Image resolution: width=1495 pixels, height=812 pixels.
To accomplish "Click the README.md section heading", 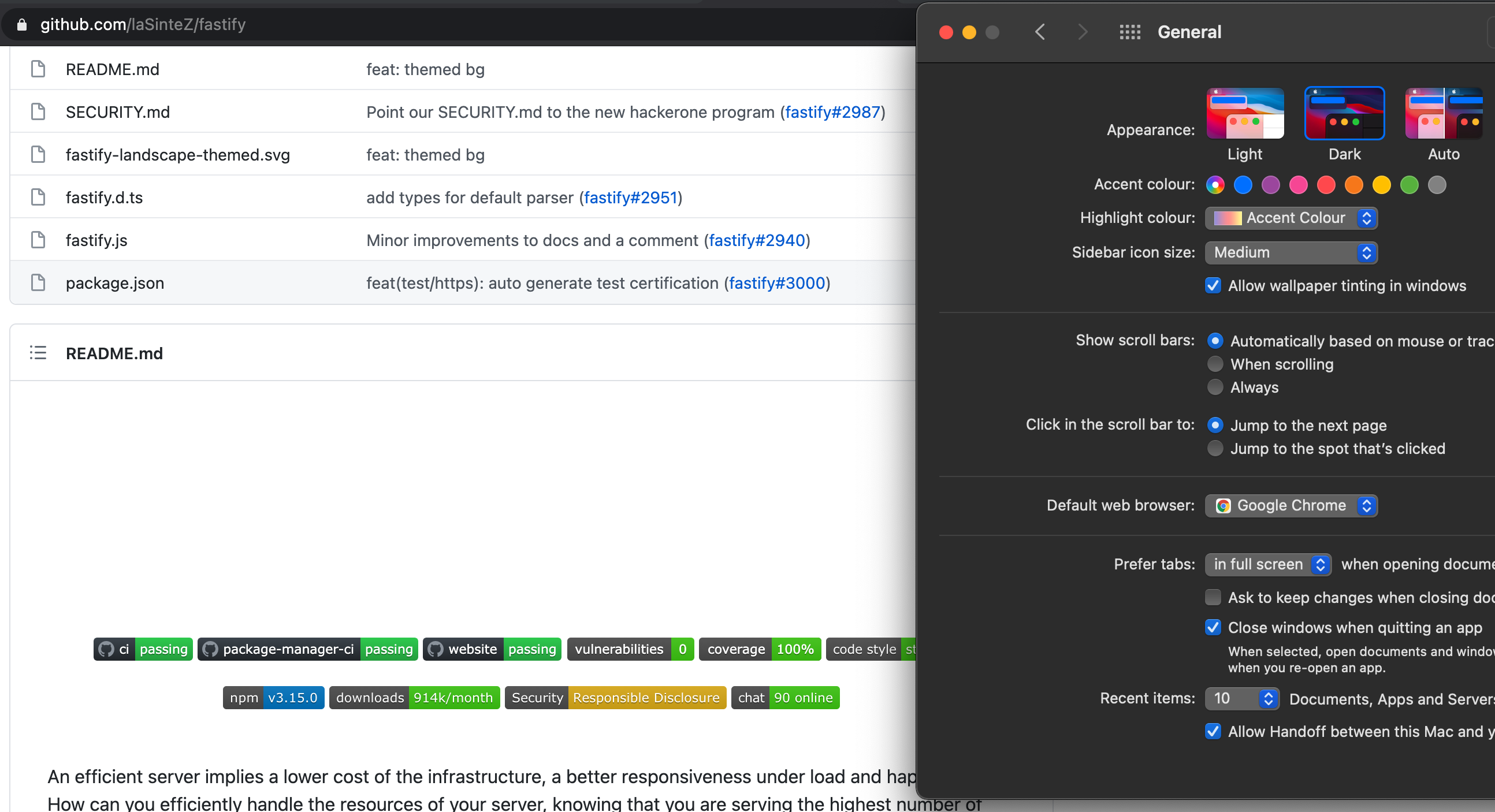I will 114,353.
